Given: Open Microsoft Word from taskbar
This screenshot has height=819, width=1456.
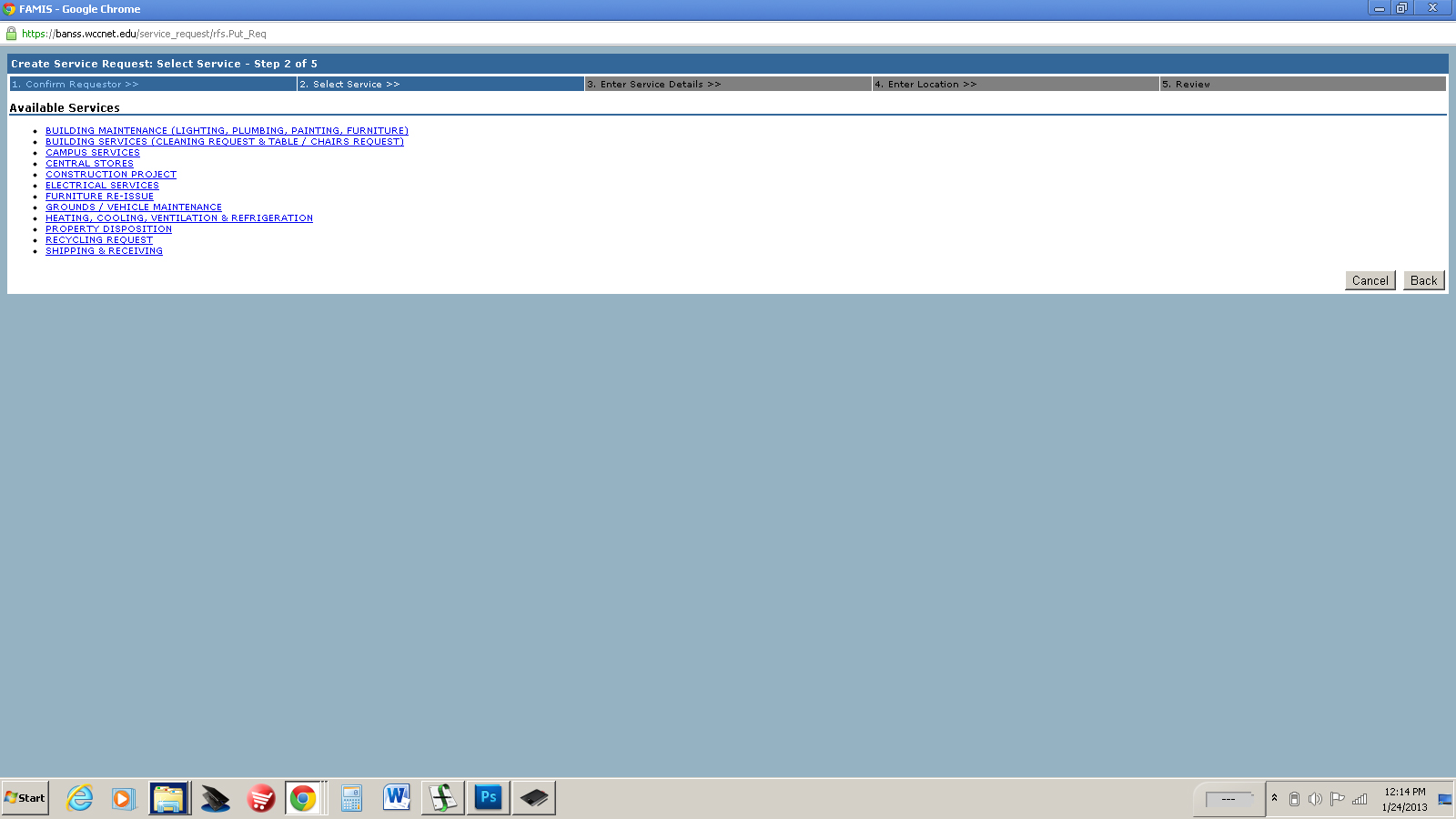Looking at the screenshot, I should click(x=397, y=798).
